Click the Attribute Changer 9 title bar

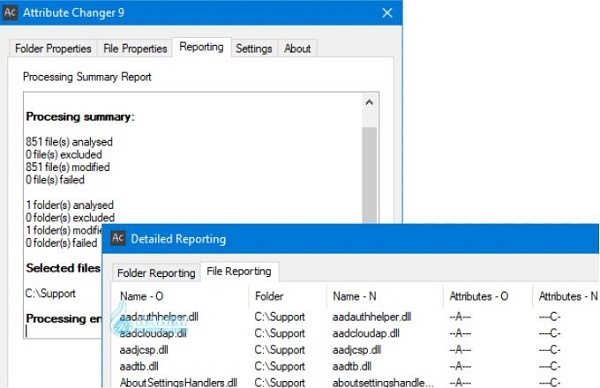point(201,13)
